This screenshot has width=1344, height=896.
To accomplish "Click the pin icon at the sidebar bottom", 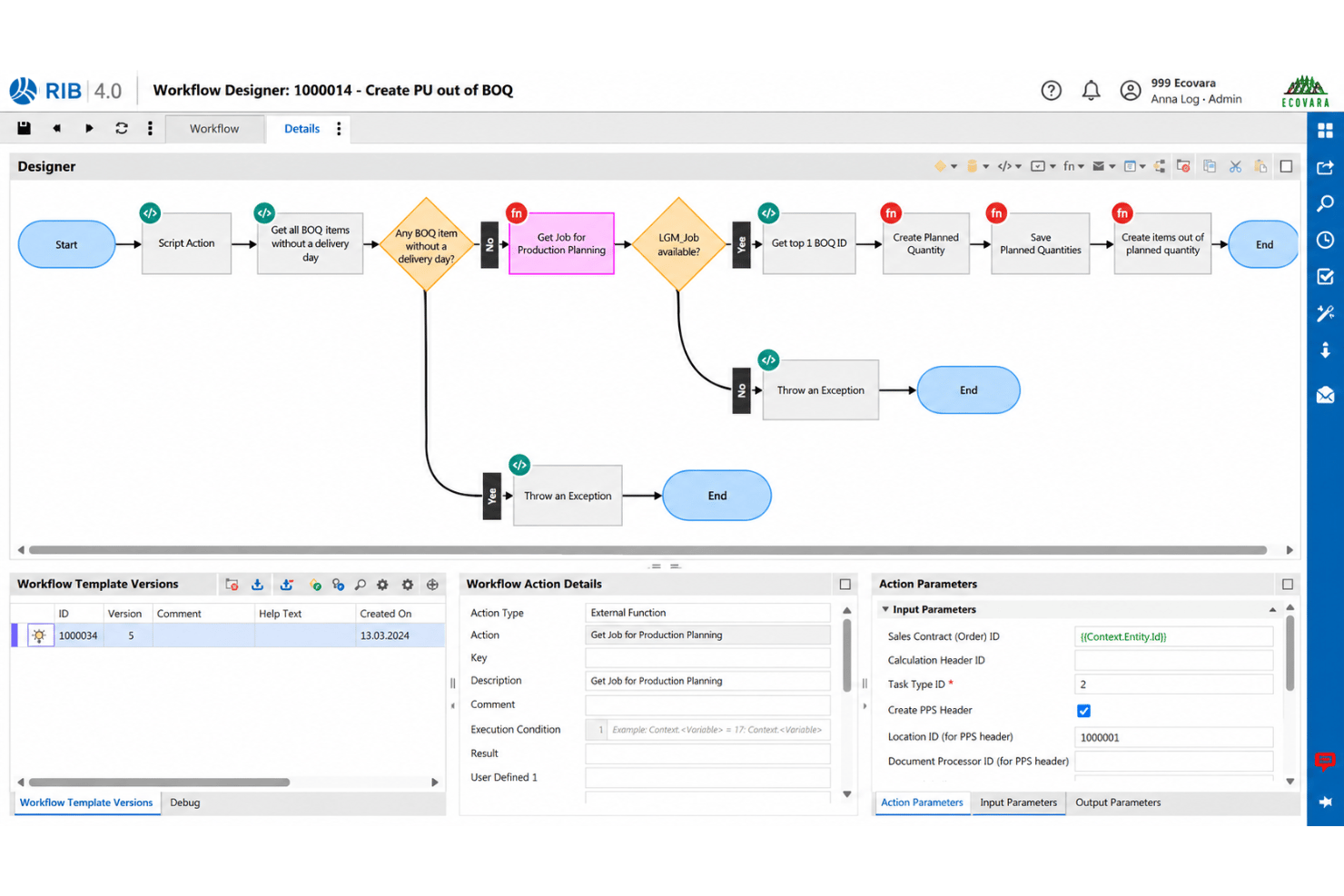I will click(1325, 802).
